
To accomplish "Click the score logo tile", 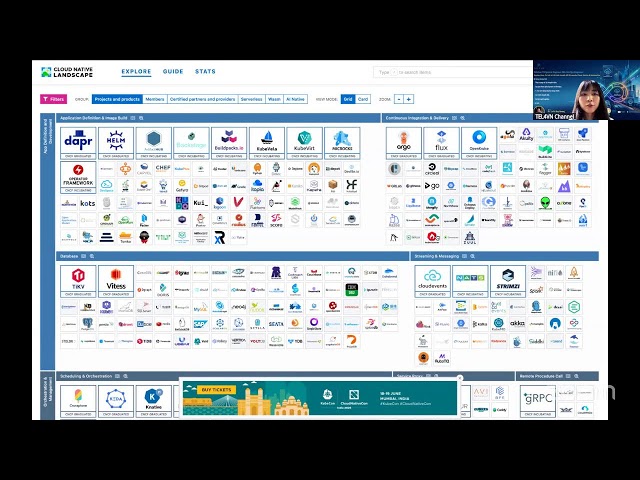I will coord(276,220).
